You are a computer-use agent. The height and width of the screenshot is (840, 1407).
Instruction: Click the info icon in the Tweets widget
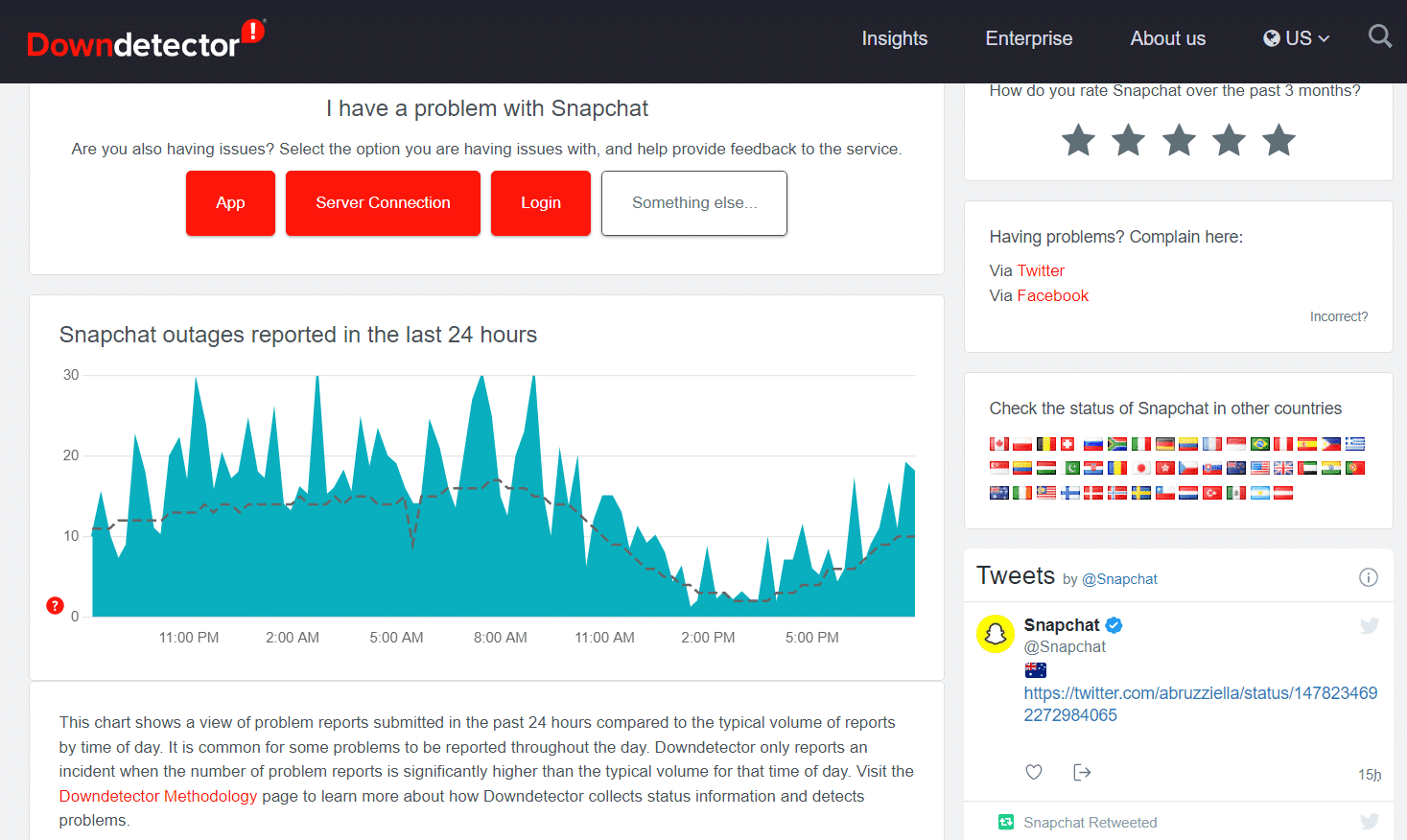pos(1368,576)
